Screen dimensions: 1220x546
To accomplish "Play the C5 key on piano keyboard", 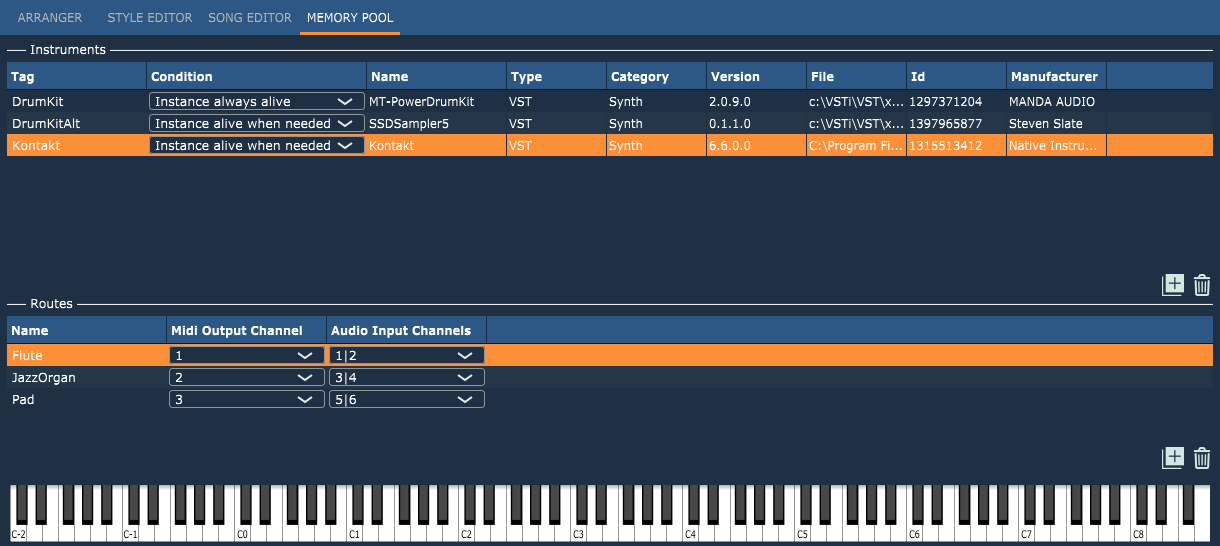I will [x=802, y=532].
